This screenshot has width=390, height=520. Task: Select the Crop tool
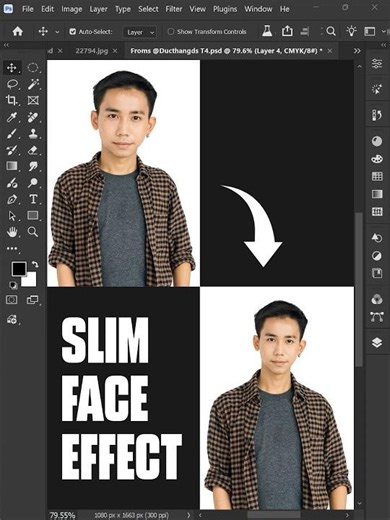point(12,100)
